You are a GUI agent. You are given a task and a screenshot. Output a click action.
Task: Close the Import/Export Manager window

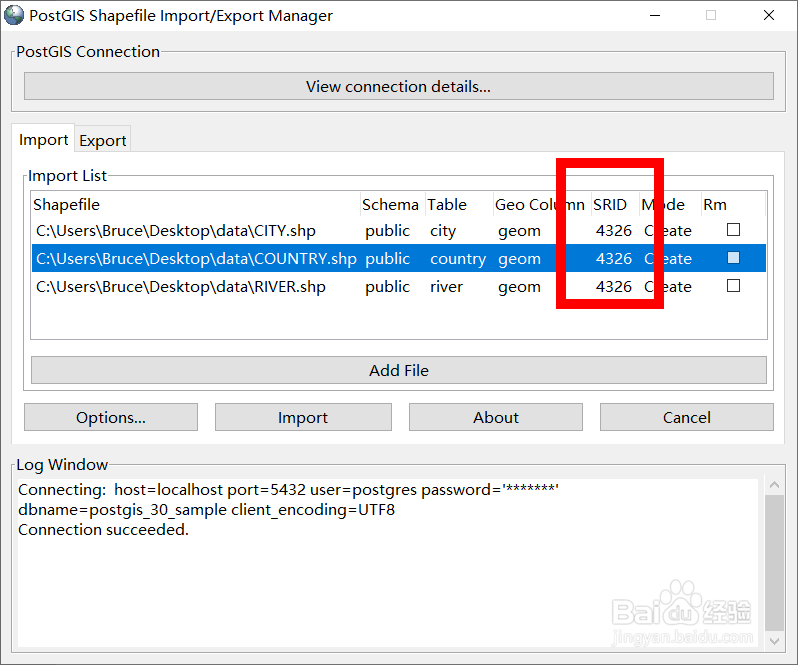769,15
